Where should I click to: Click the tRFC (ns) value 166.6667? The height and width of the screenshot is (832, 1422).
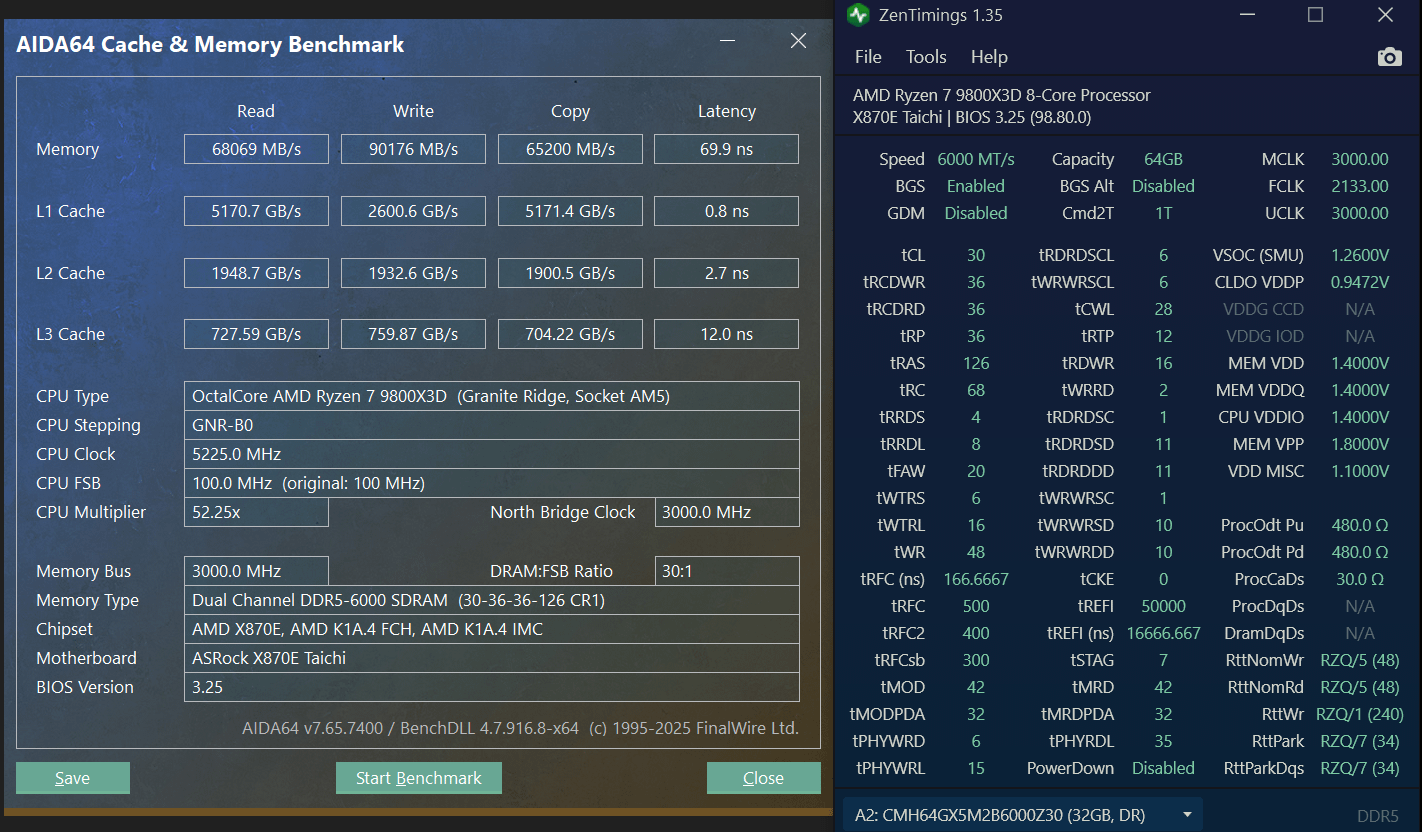[x=976, y=579]
